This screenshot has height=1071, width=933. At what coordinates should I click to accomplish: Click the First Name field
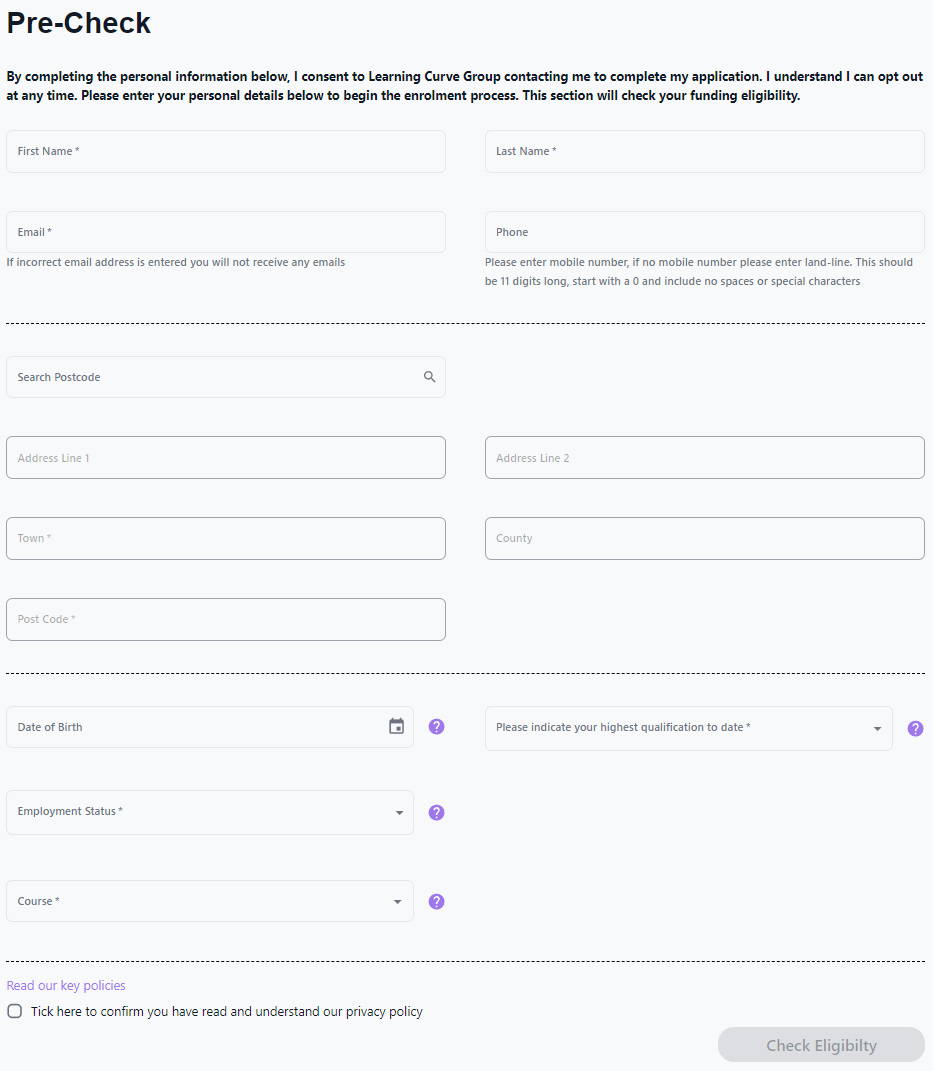point(225,151)
